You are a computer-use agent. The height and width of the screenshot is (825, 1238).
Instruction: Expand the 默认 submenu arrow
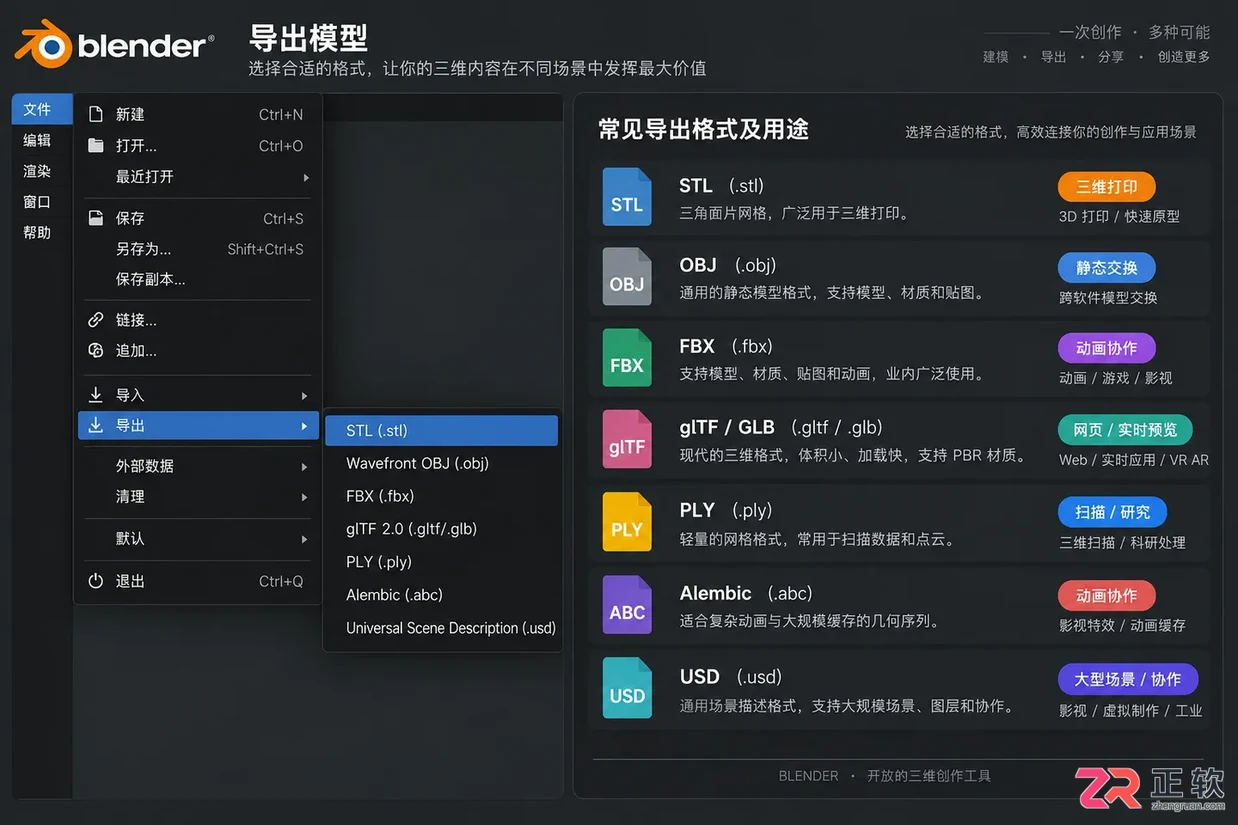pyautogui.click(x=304, y=539)
